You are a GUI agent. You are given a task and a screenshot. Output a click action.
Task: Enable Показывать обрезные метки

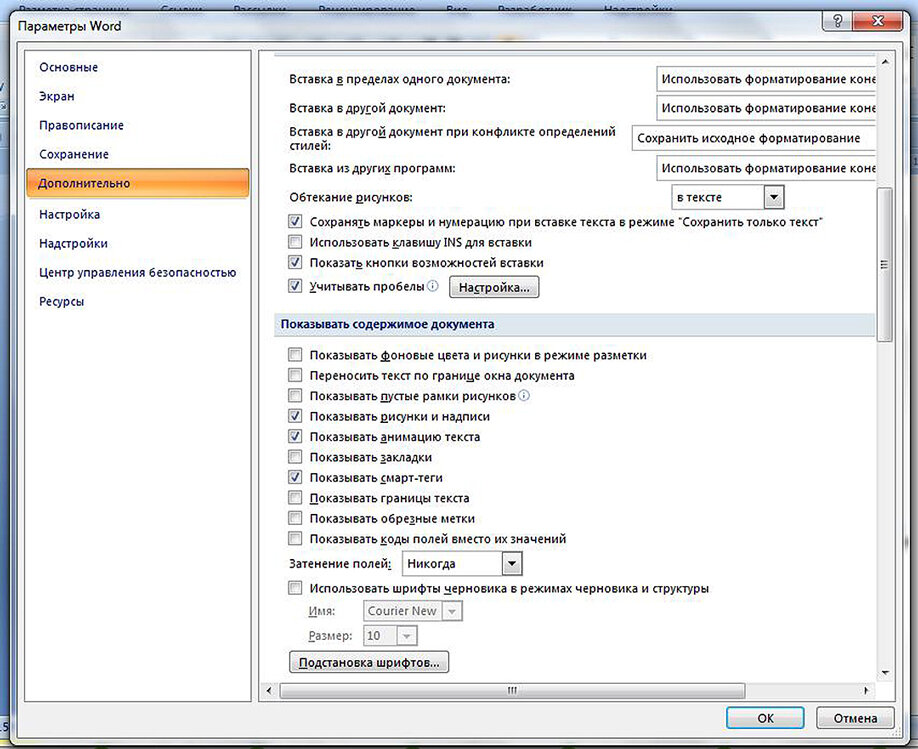(295, 519)
